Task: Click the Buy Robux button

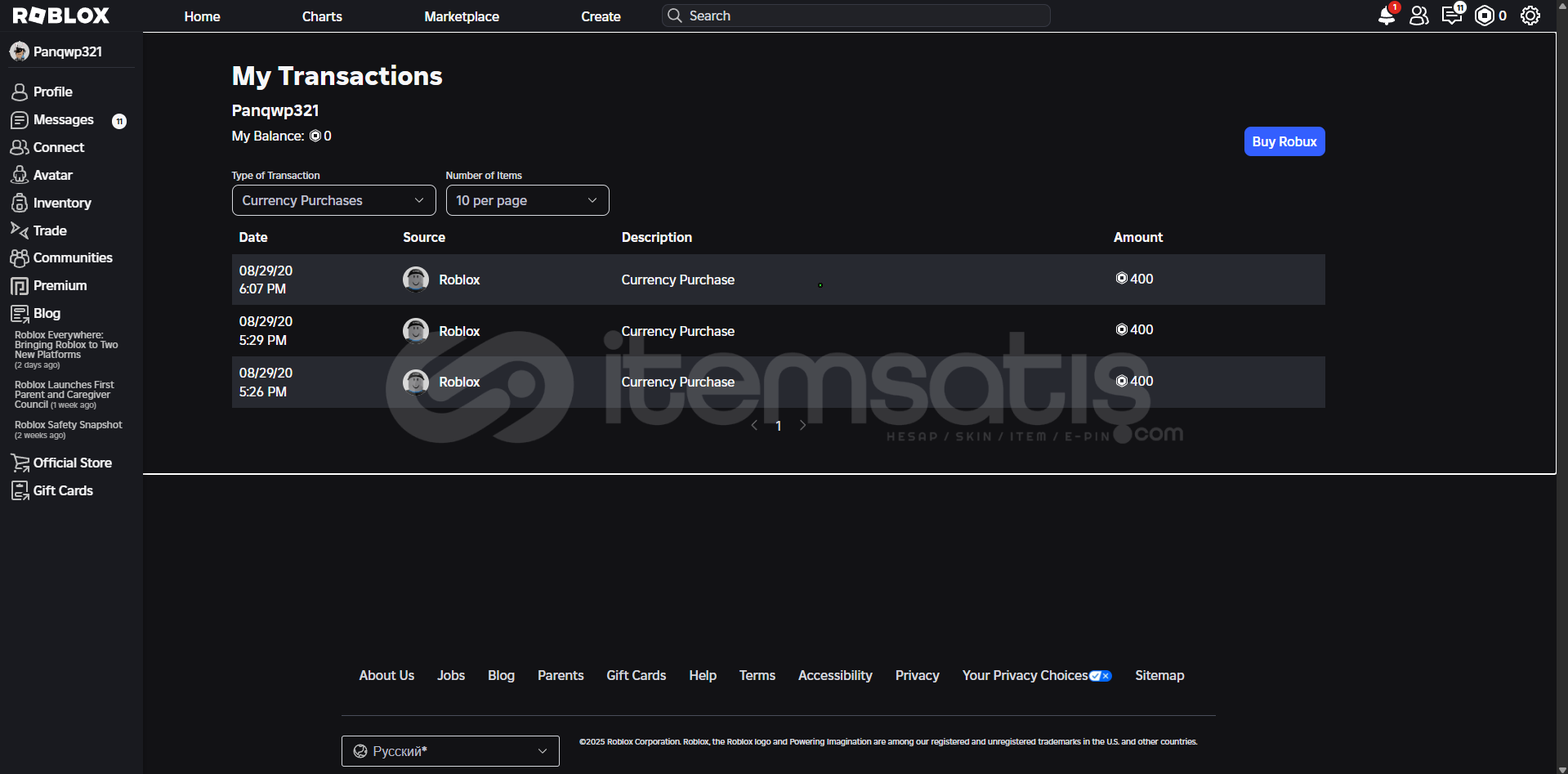Action: 1284,141
